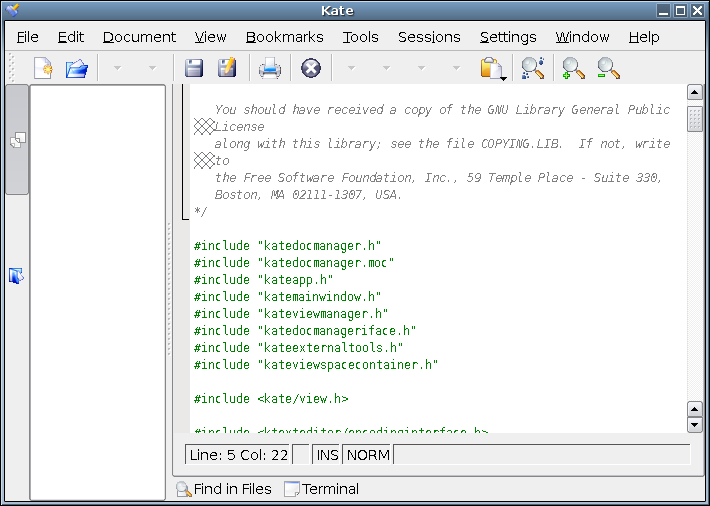Click the line '#include "katedocmanager.moc"'
This screenshot has width=710, height=506.
click(294, 263)
